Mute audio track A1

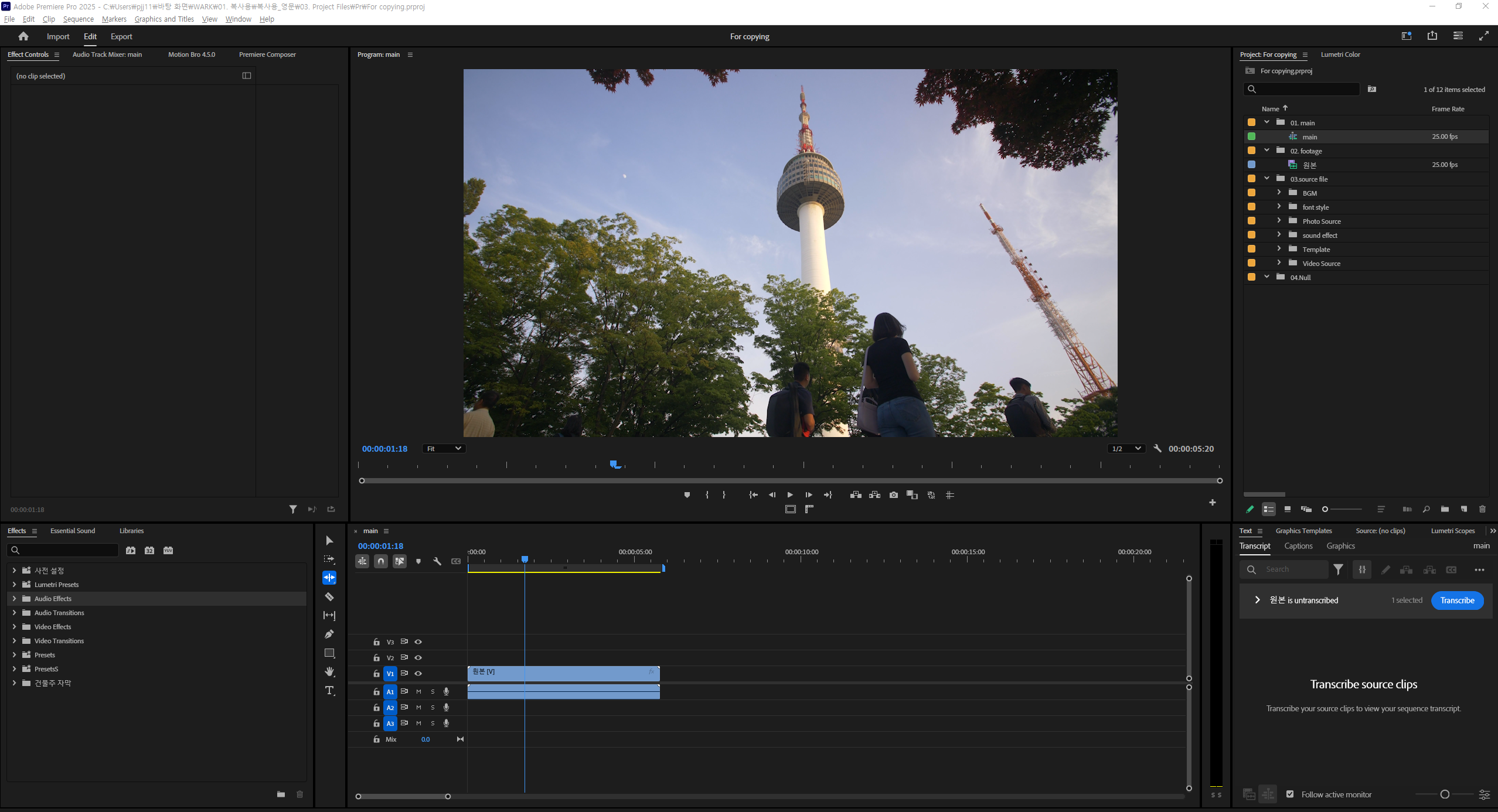[418, 692]
